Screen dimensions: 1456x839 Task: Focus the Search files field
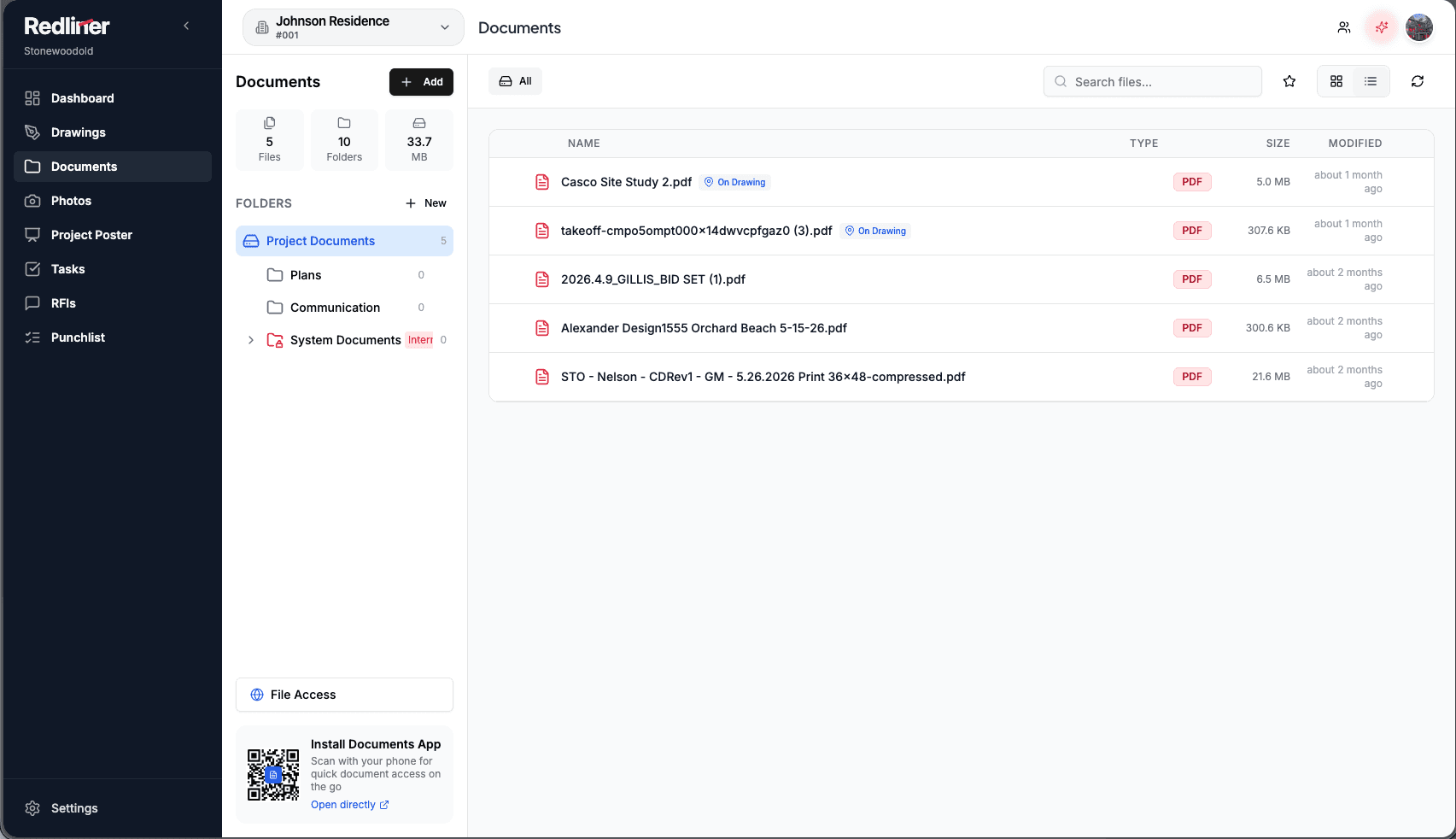[x=1152, y=81]
